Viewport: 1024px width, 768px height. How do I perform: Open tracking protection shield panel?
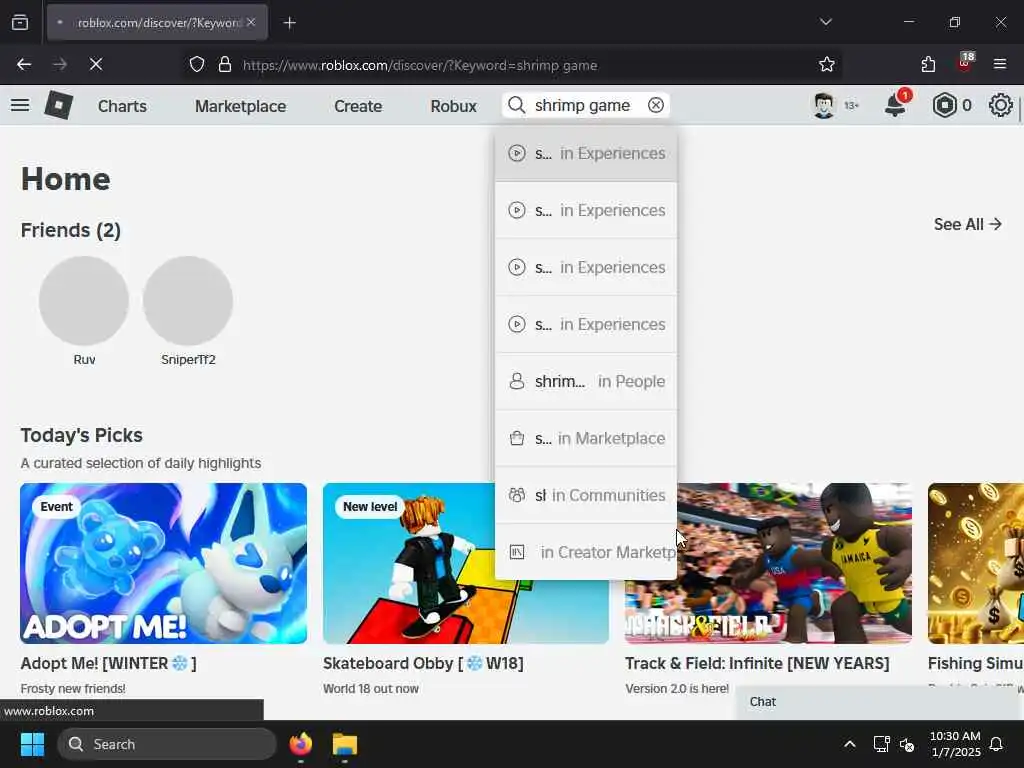(x=197, y=65)
